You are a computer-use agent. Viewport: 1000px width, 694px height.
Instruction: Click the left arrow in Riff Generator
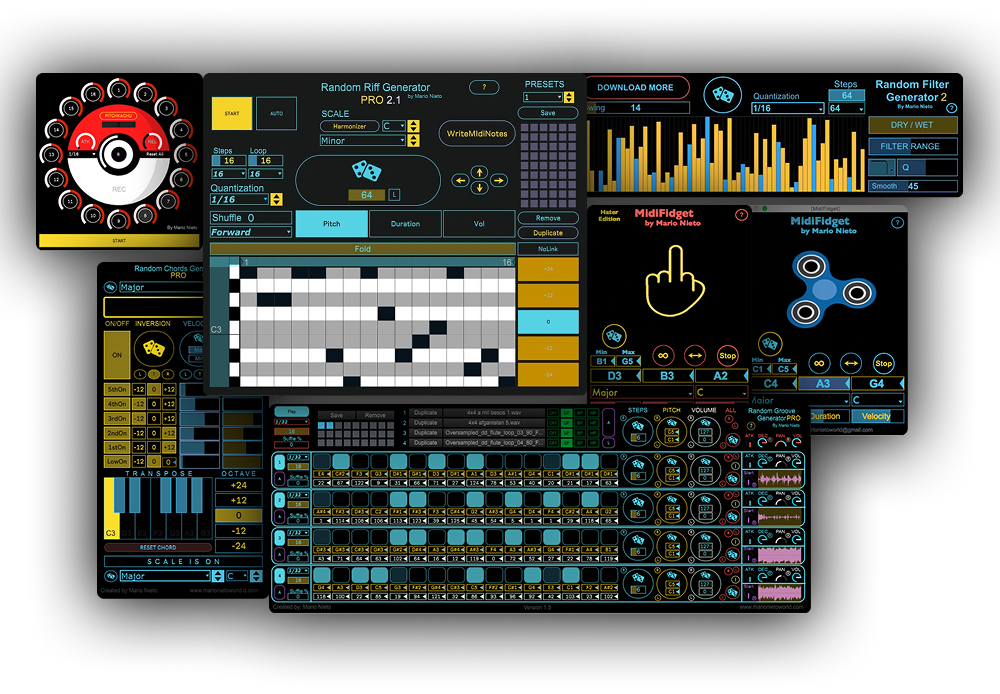[460, 181]
